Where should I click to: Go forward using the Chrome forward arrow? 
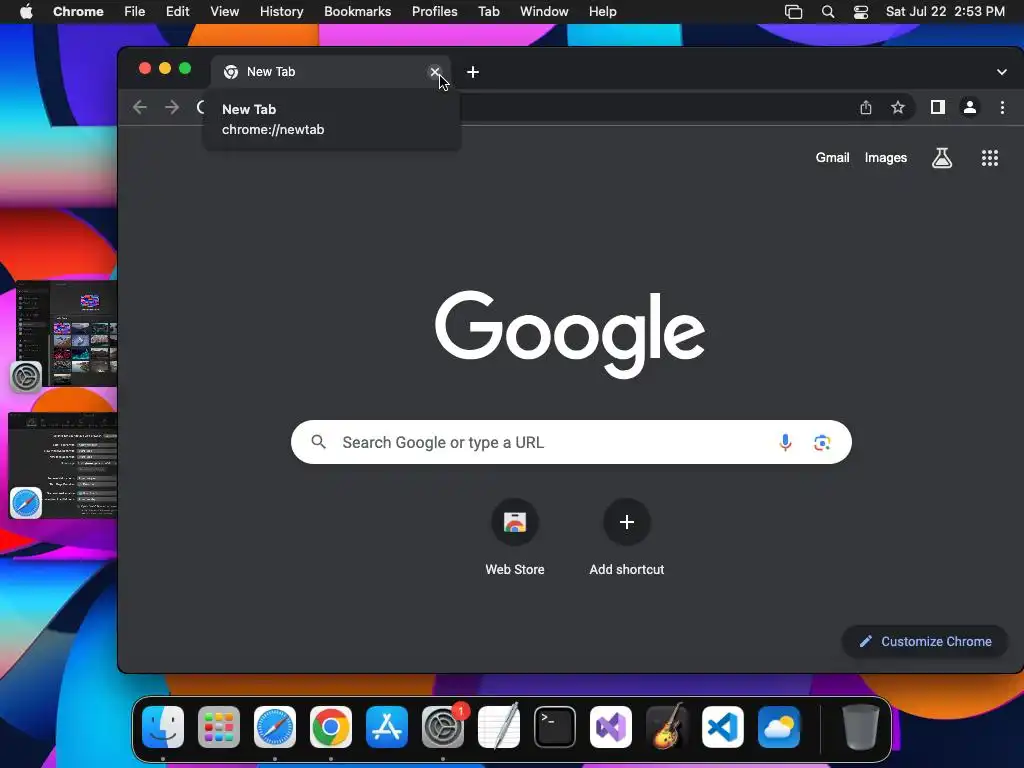(172, 107)
